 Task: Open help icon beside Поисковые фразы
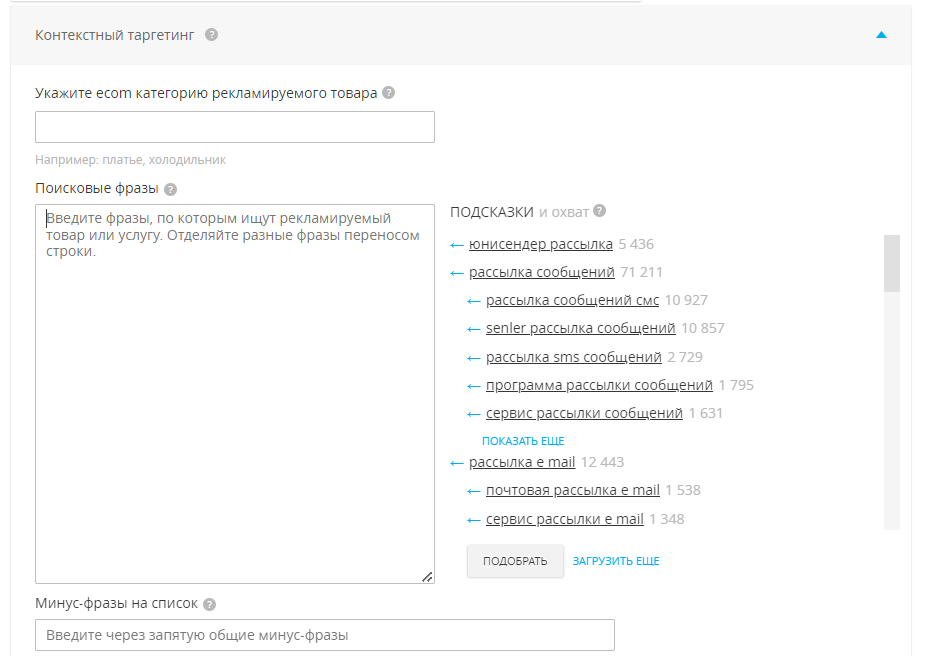[170, 189]
